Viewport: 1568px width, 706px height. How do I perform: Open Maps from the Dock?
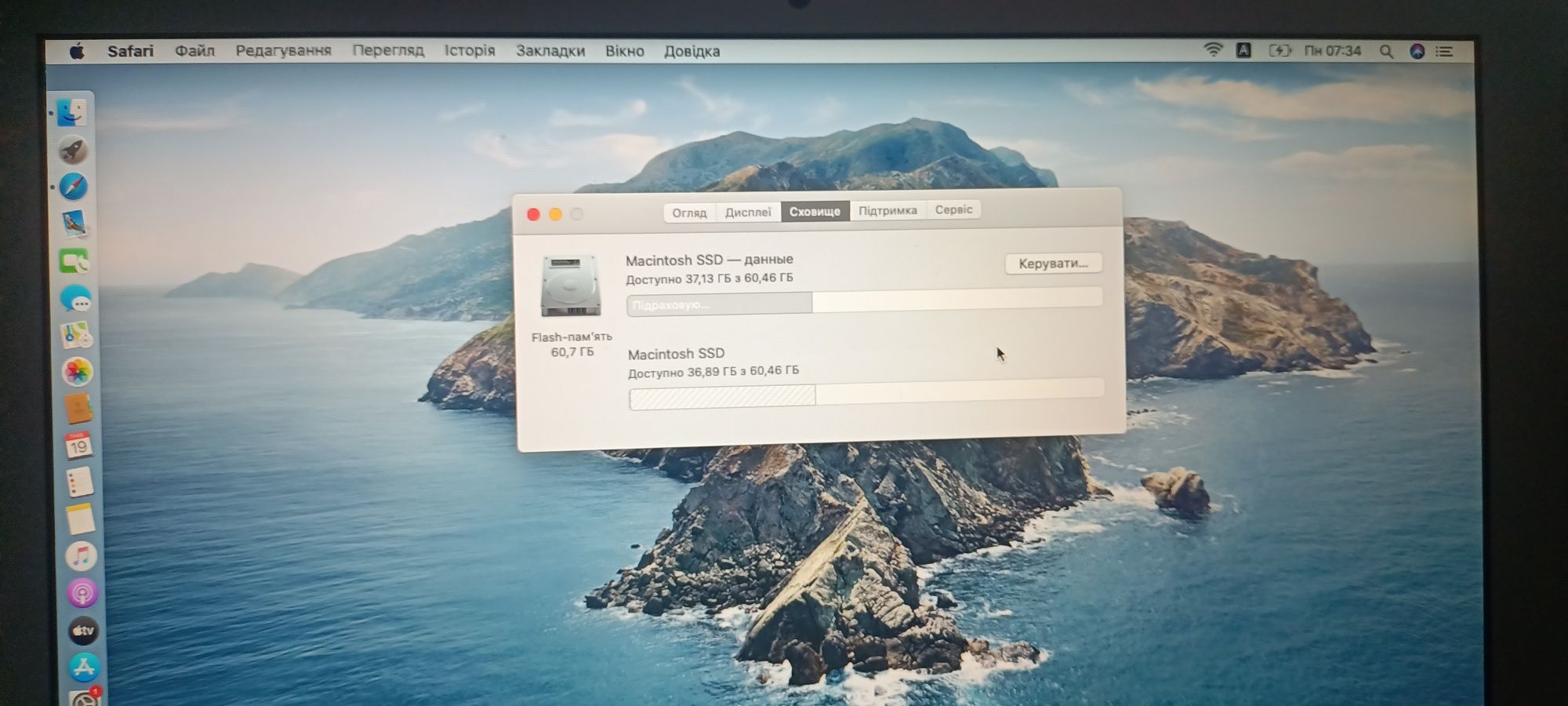(76, 335)
